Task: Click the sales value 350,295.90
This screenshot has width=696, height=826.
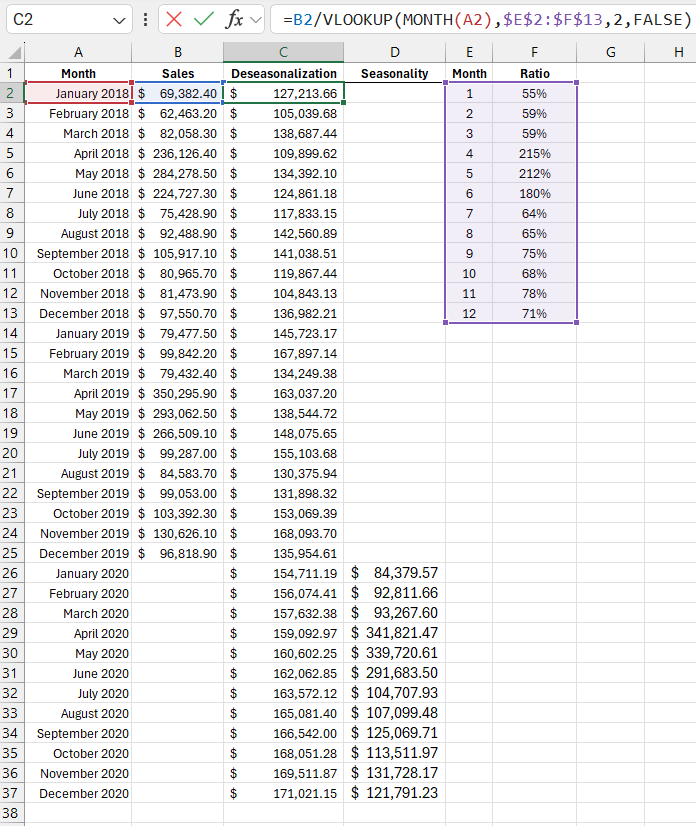Action: [178, 394]
